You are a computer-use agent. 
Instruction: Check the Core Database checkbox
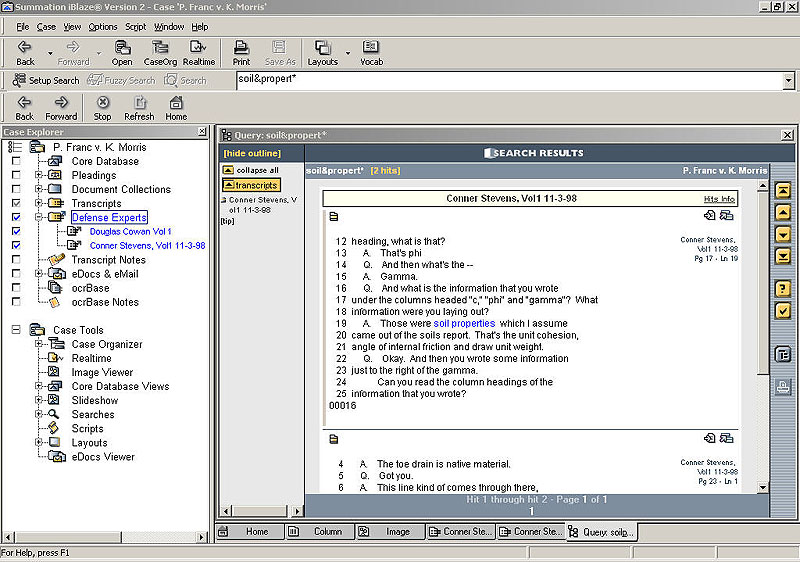[16, 161]
